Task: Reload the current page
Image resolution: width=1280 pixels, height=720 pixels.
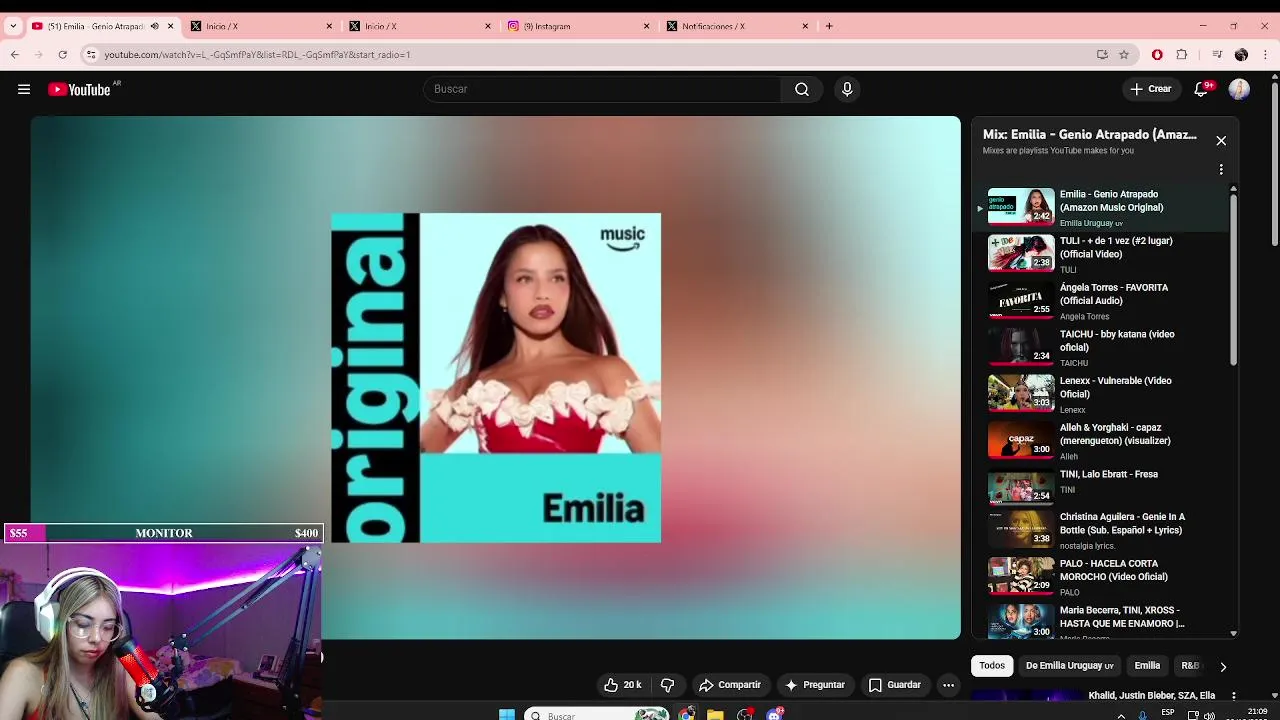Action: [x=63, y=55]
